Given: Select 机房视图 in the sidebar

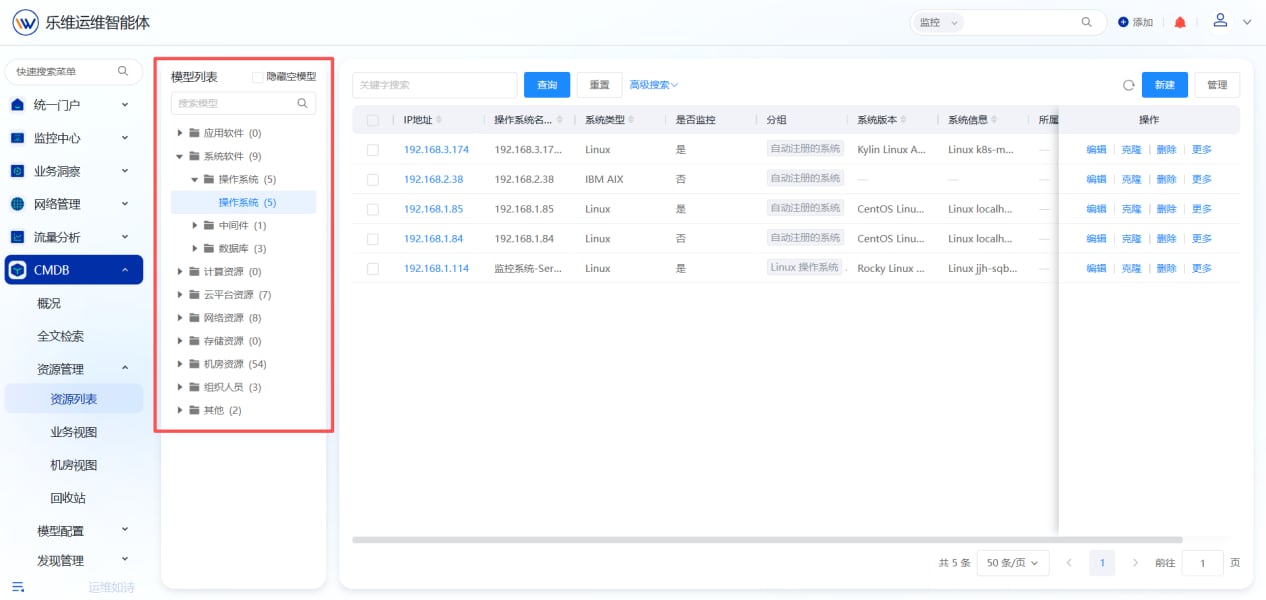Looking at the screenshot, I should point(74,465).
